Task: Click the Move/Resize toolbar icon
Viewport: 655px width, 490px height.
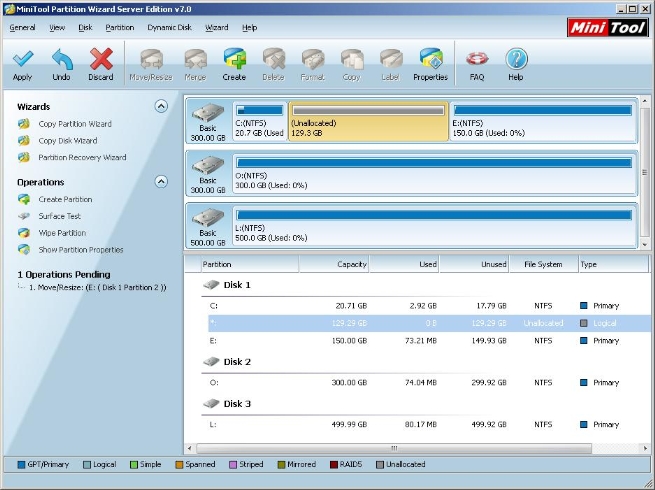Action: click(151, 59)
